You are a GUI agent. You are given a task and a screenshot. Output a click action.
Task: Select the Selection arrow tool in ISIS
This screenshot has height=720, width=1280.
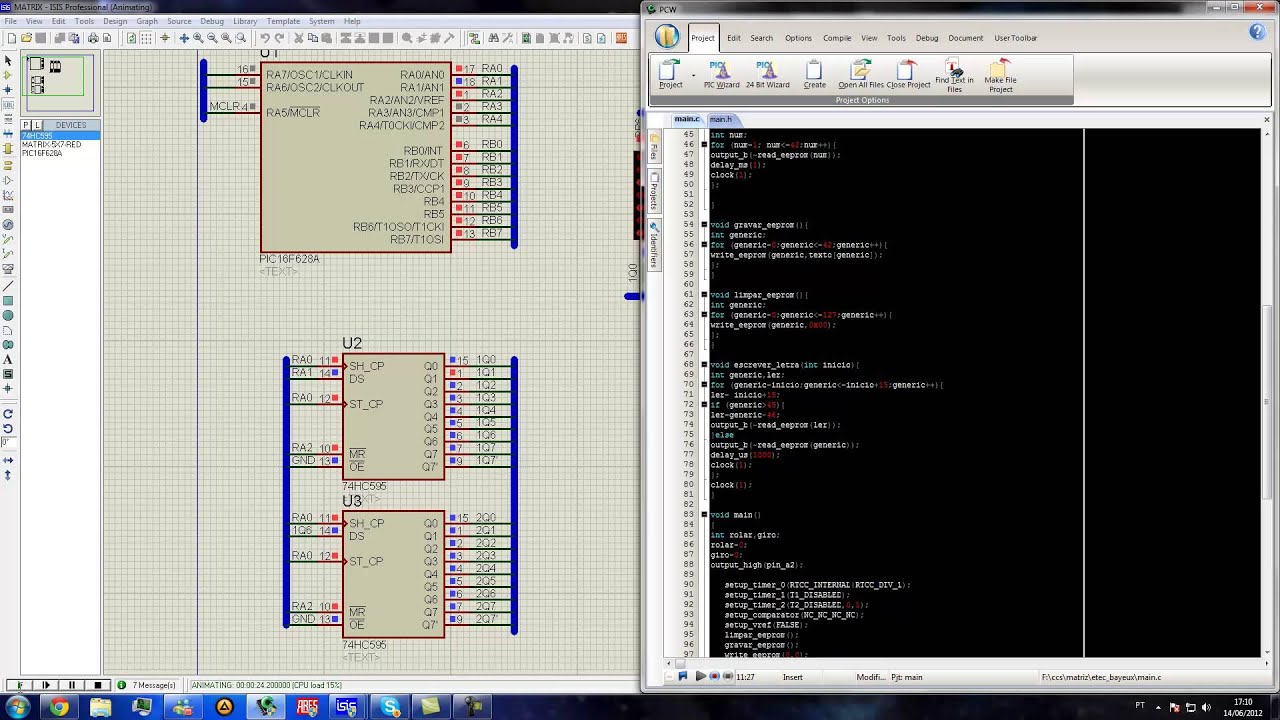pos(8,62)
